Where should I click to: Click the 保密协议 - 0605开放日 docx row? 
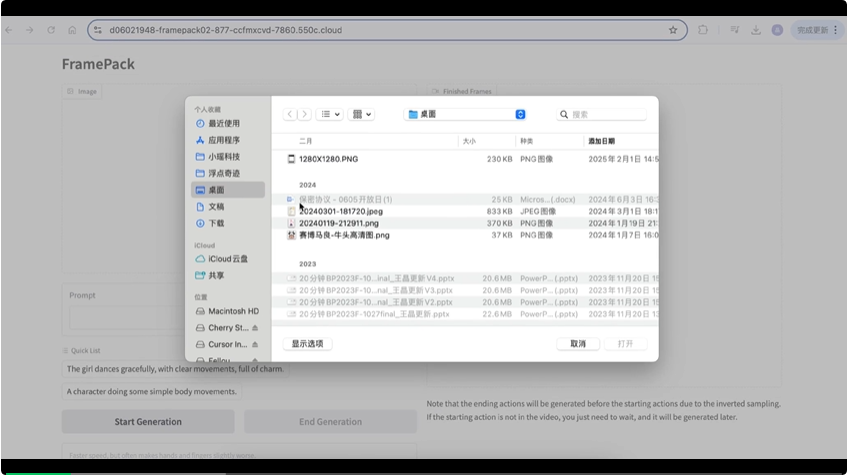[465, 199]
